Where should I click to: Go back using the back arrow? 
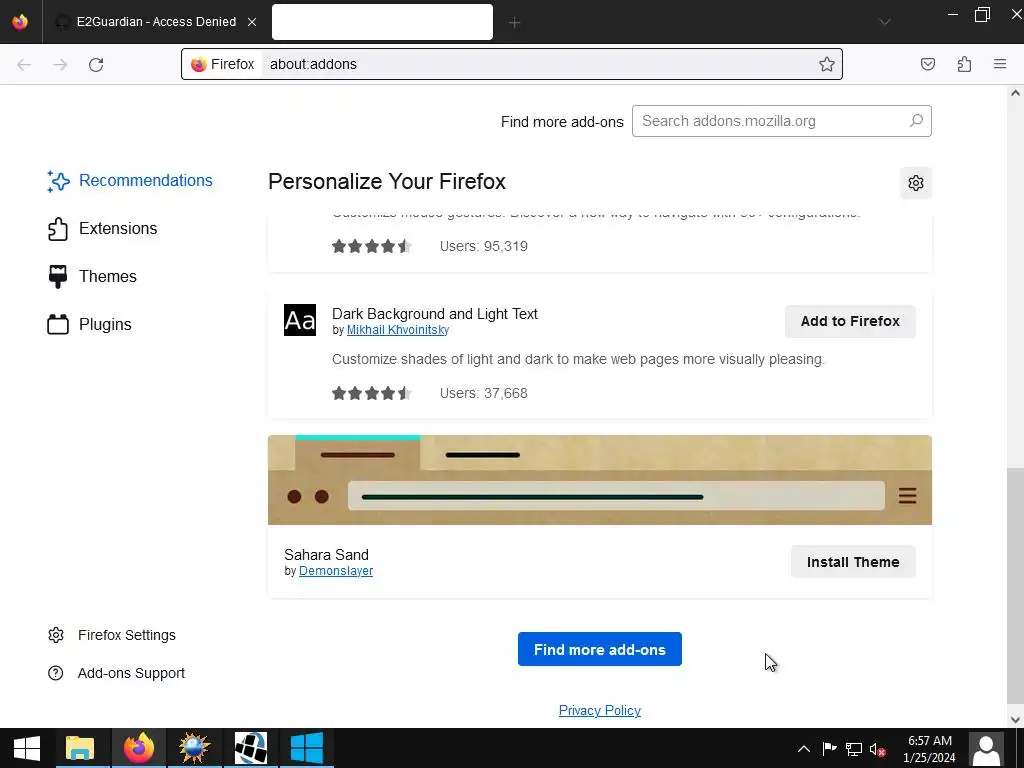[x=24, y=65]
